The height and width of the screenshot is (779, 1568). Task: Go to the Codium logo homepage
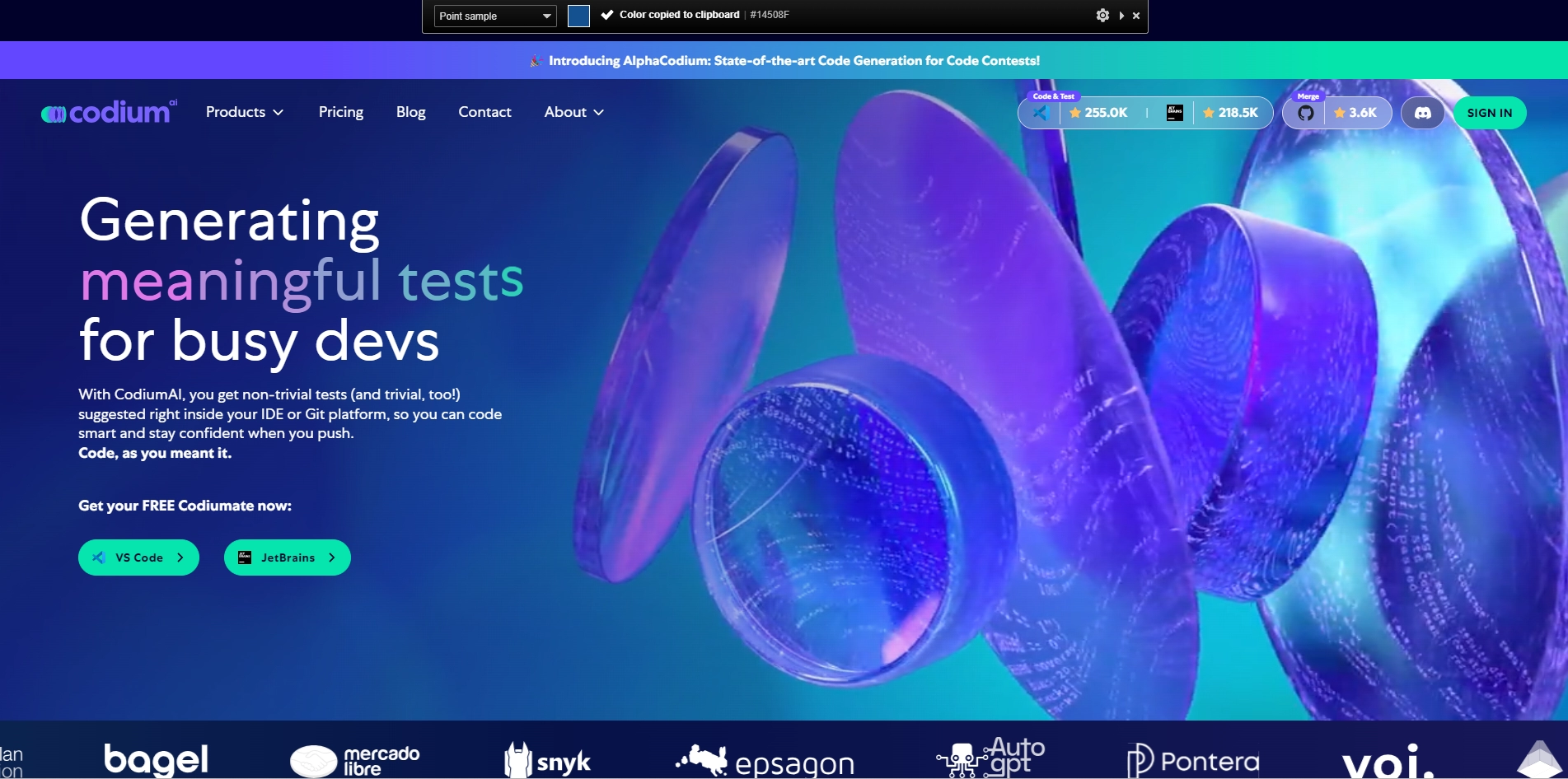(x=110, y=112)
